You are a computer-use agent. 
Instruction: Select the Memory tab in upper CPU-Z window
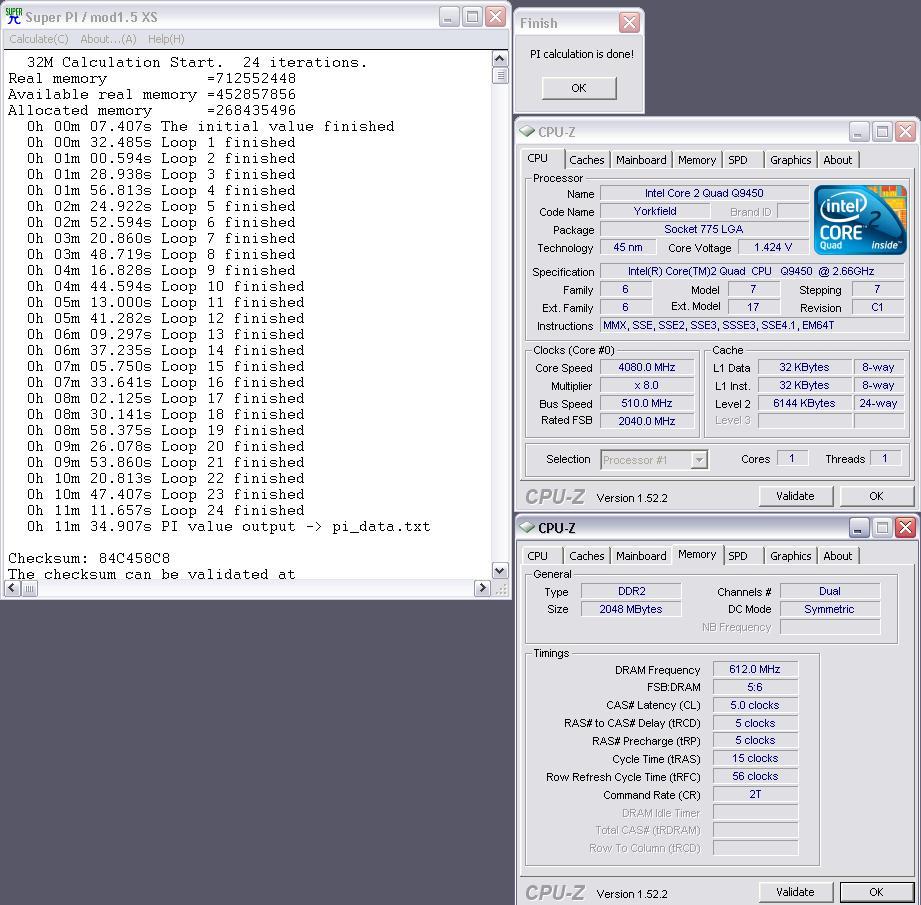tap(697, 160)
